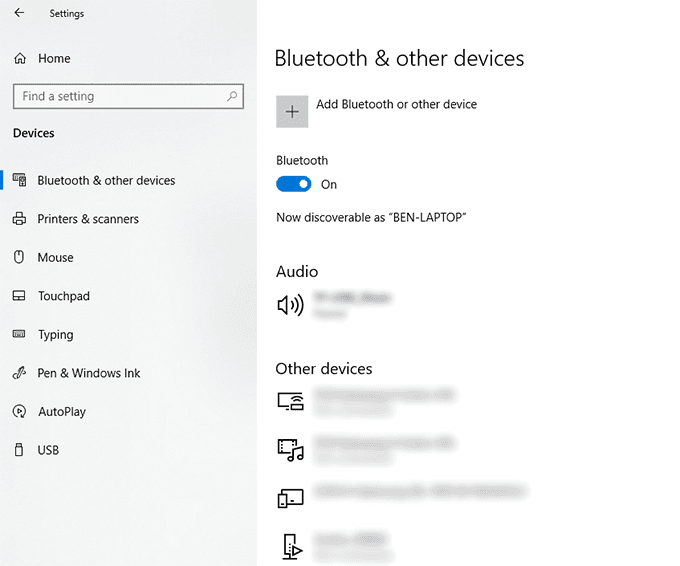Turn off the Bluetooth toggle
This screenshot has width=680, height=566.
294,184
